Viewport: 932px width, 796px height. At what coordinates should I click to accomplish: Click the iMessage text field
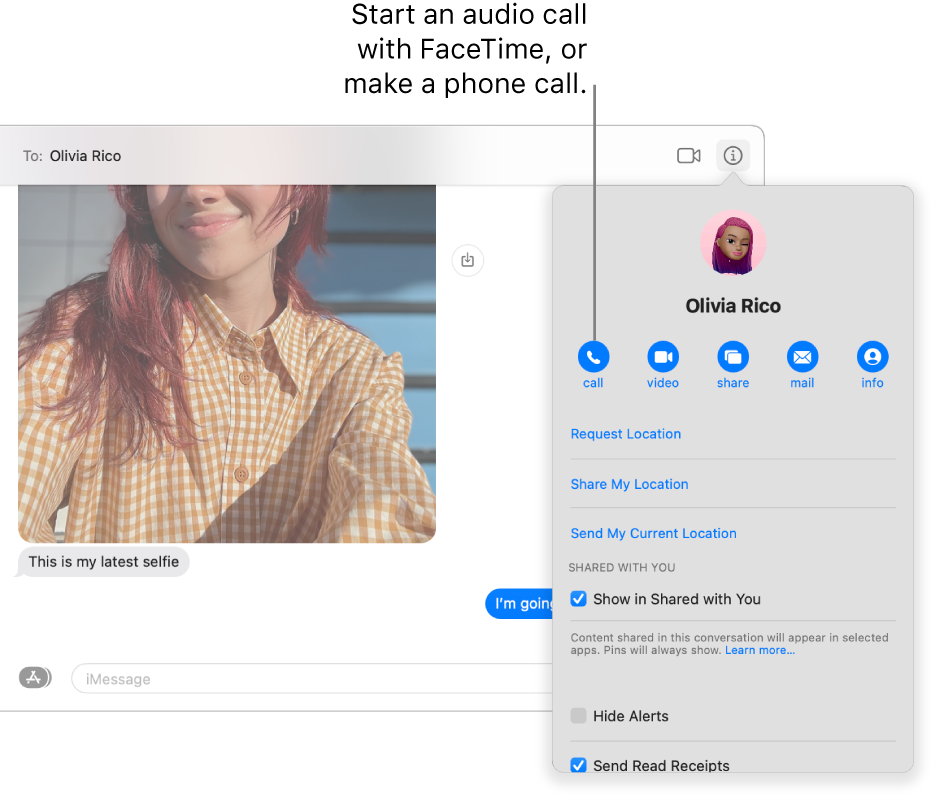tap(312, 679)
